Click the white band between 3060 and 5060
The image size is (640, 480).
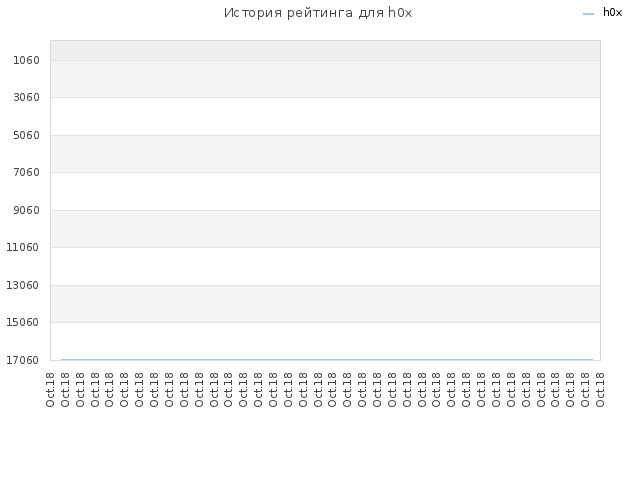tap(325, 116)
